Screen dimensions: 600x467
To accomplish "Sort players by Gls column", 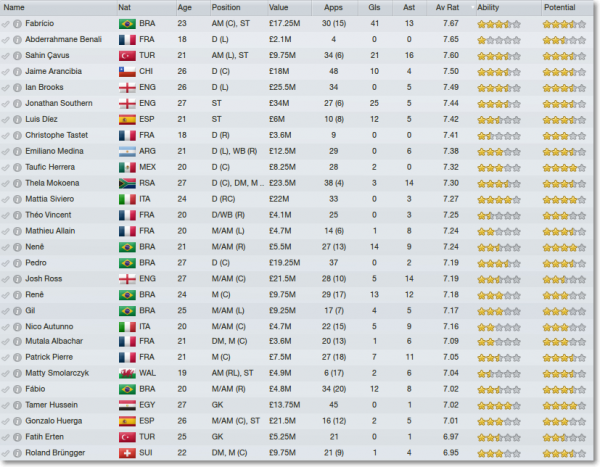I will [375, 8].
